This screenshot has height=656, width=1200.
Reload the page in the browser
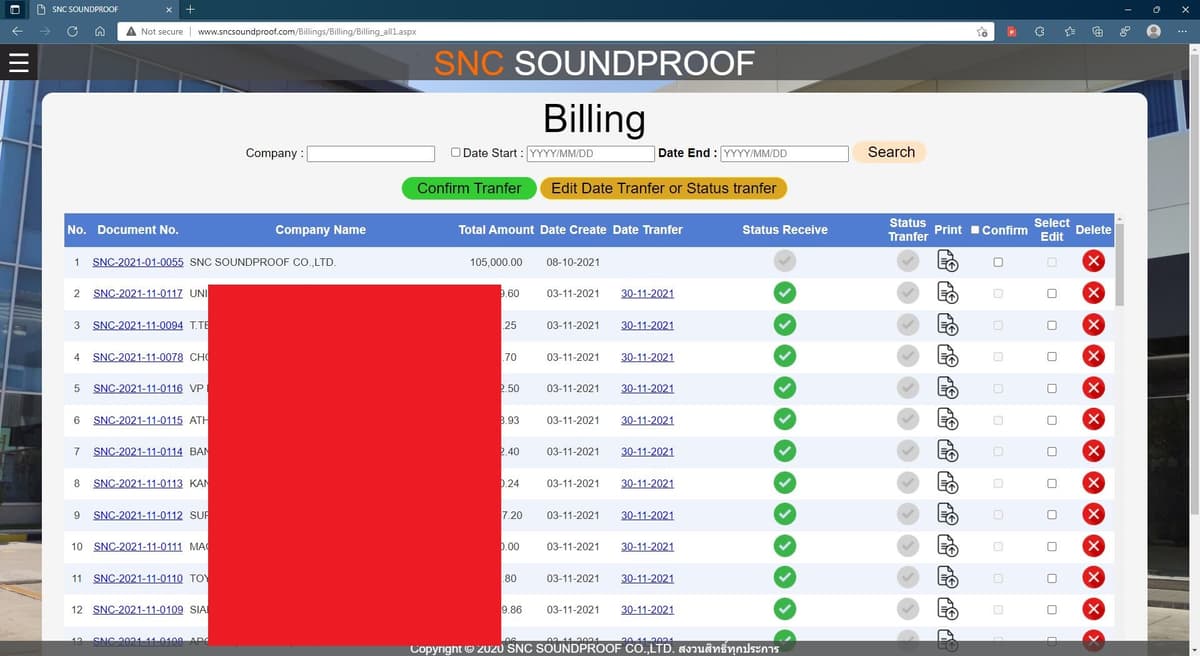72,31
